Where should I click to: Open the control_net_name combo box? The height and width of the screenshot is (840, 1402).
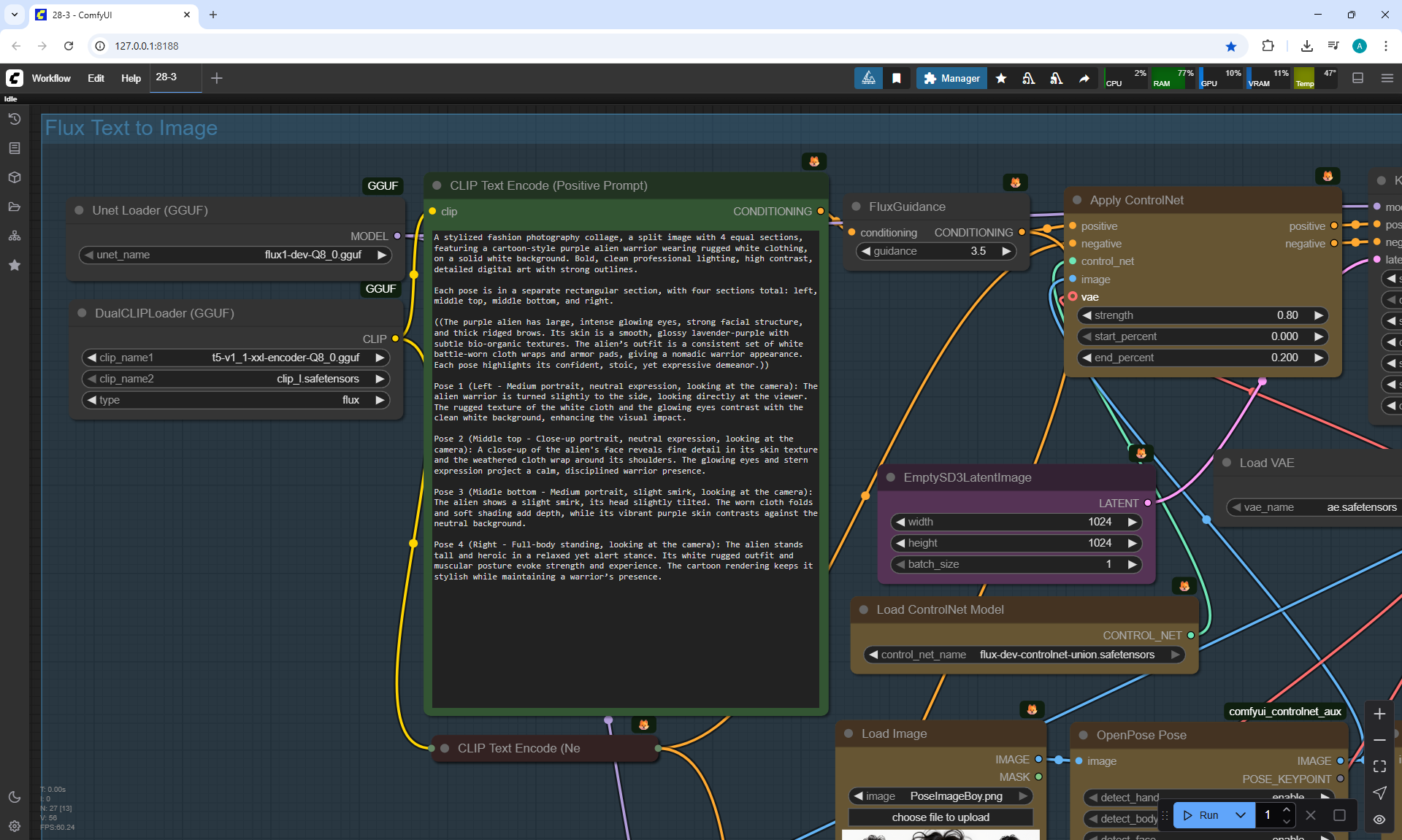(1024, 655)
